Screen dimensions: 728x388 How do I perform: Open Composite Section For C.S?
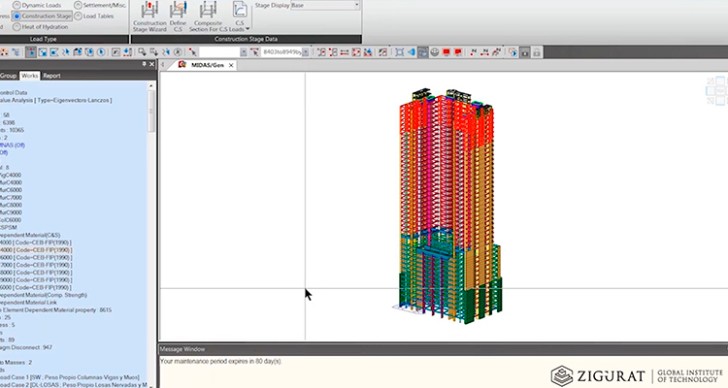point(208,17)
